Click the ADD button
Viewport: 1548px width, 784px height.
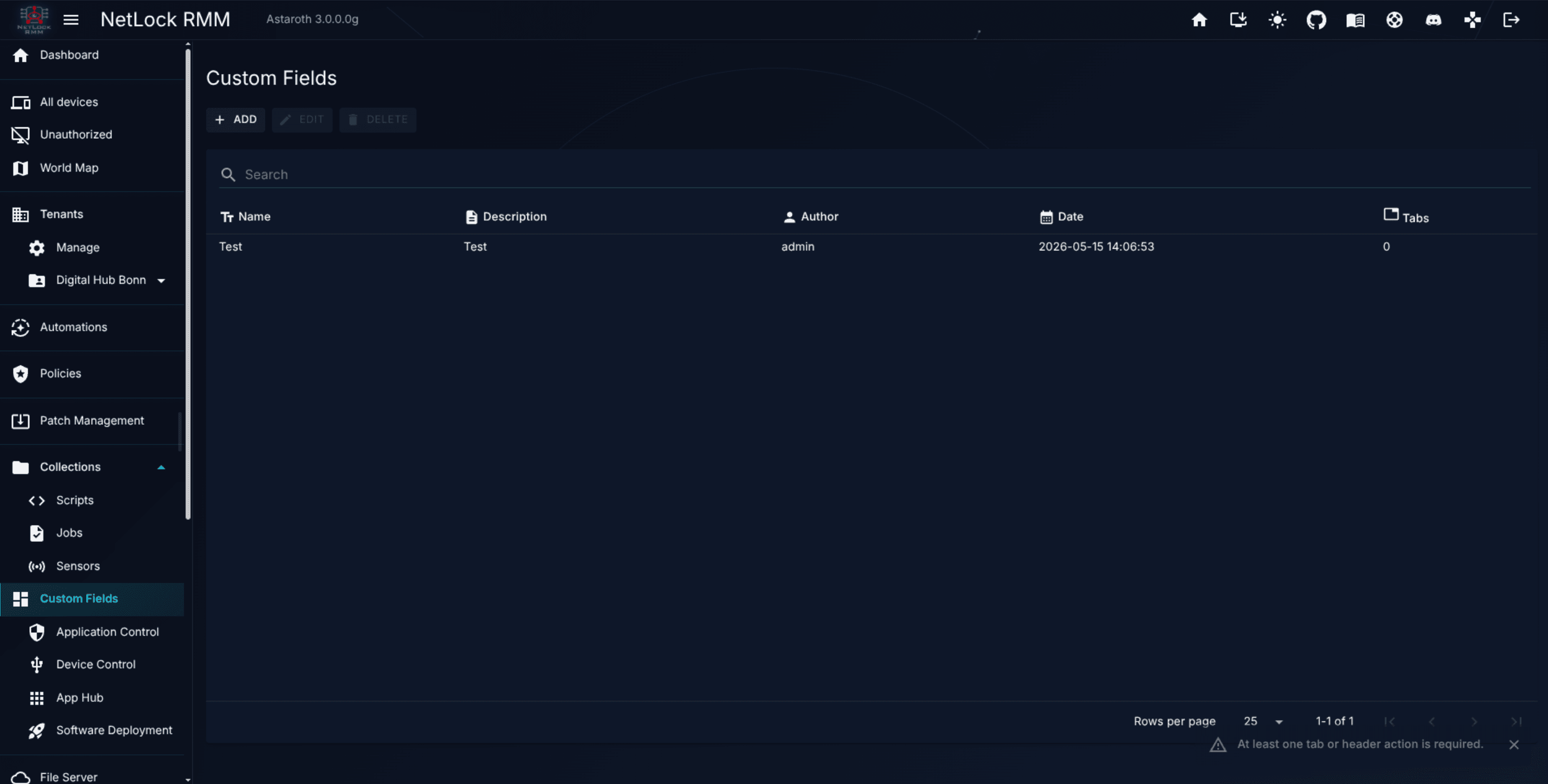coord(236,120)
